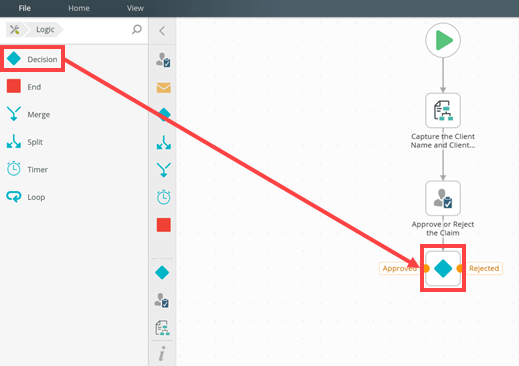Click the recent Decision diamond below the divider
The width and height of the screenshot is (519, 366).
point(162,272)
